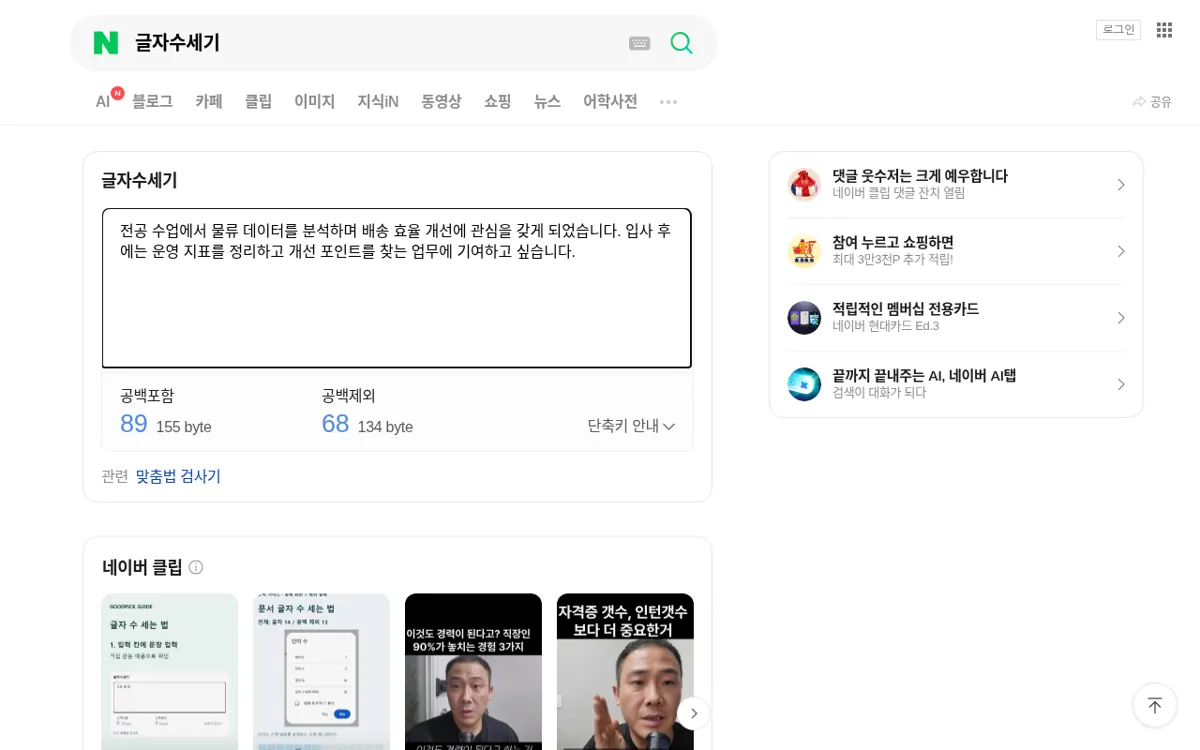
Task: Open the 문서 글자 수 세는 법 clip thumbnail
Action: 321,671
